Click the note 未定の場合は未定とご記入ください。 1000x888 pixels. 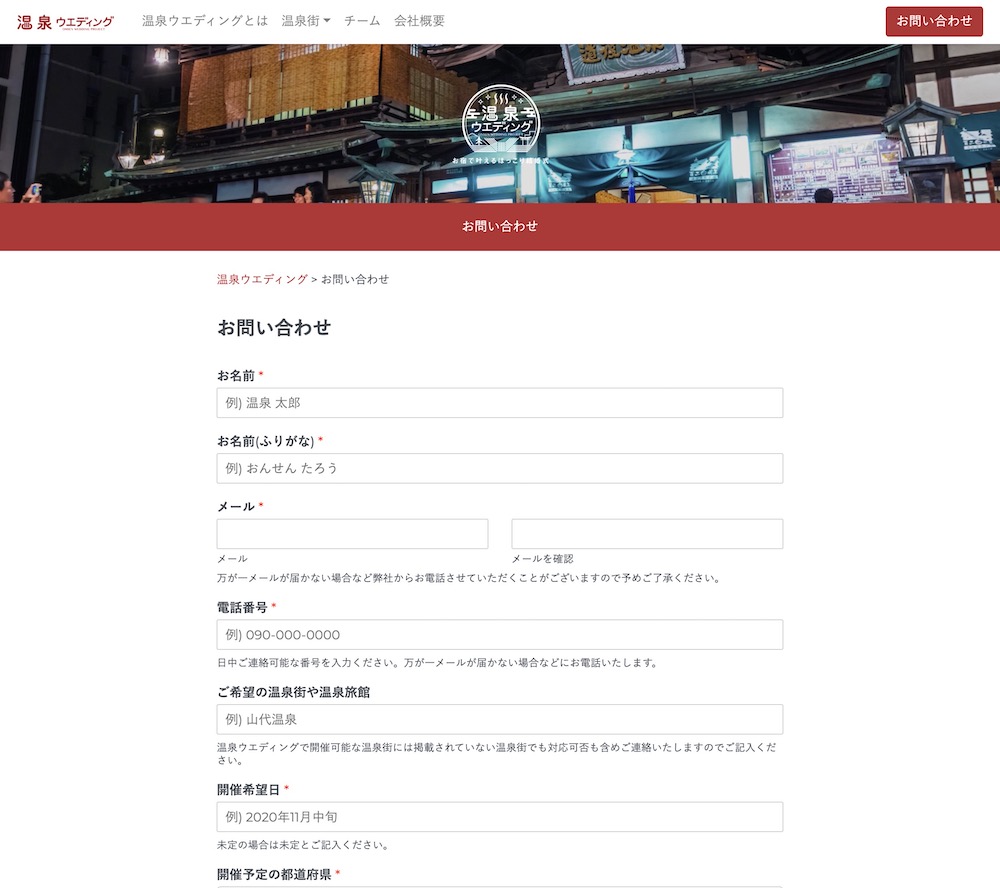303,845
